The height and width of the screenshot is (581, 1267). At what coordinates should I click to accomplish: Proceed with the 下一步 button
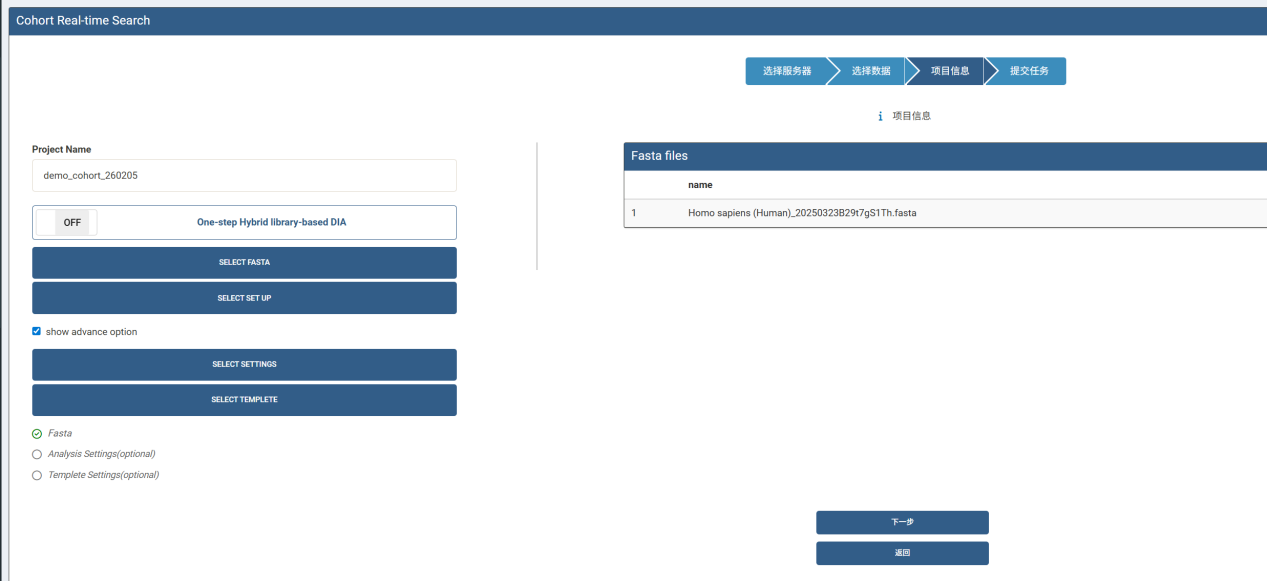tap(902, 522)
